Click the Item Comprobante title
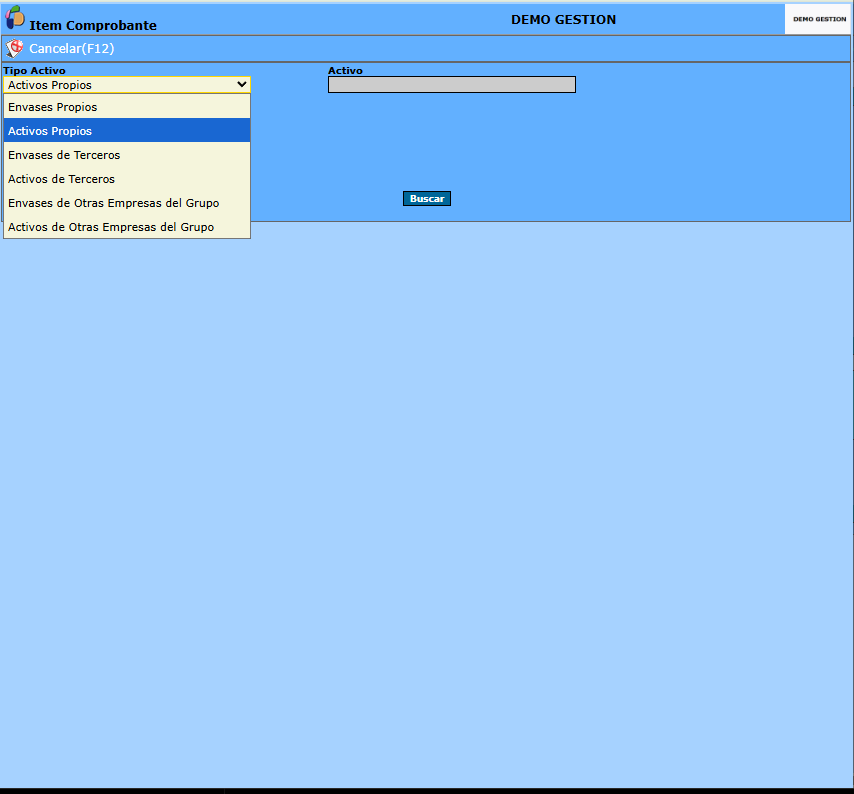 click(x=93, y=25)
